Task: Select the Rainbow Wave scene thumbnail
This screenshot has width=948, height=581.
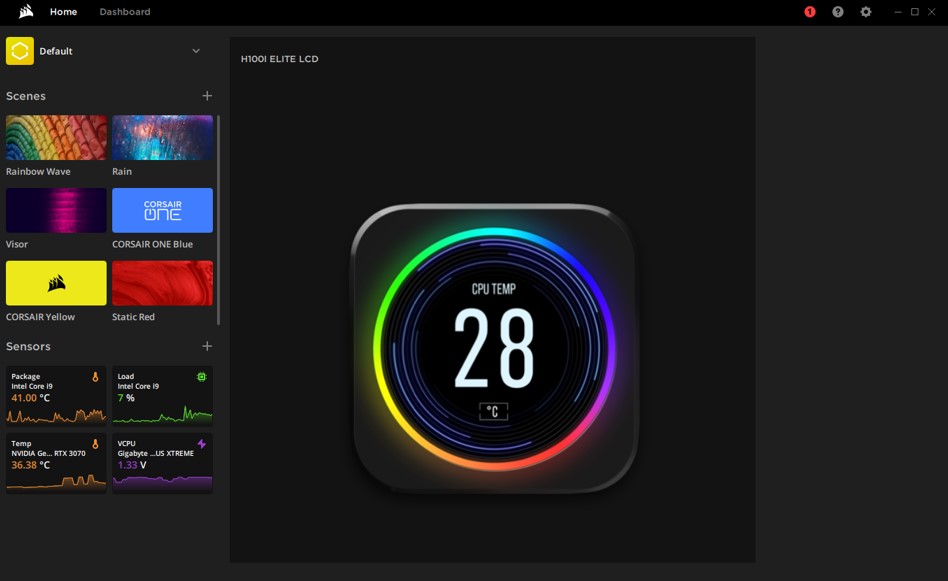Action: click(x=56, y=138)
